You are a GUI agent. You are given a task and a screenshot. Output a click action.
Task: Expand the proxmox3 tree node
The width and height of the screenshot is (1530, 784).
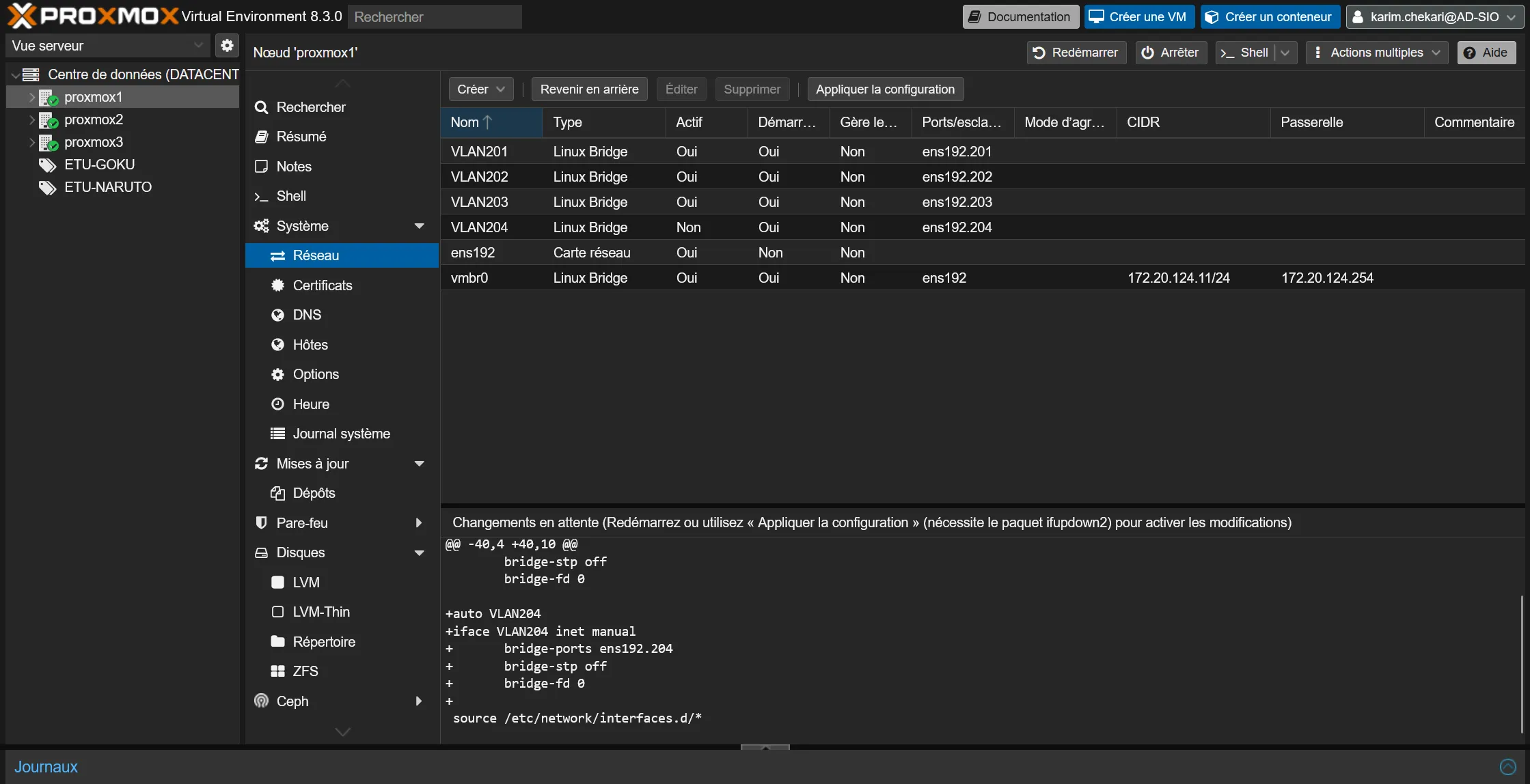[x=31, y=142]
